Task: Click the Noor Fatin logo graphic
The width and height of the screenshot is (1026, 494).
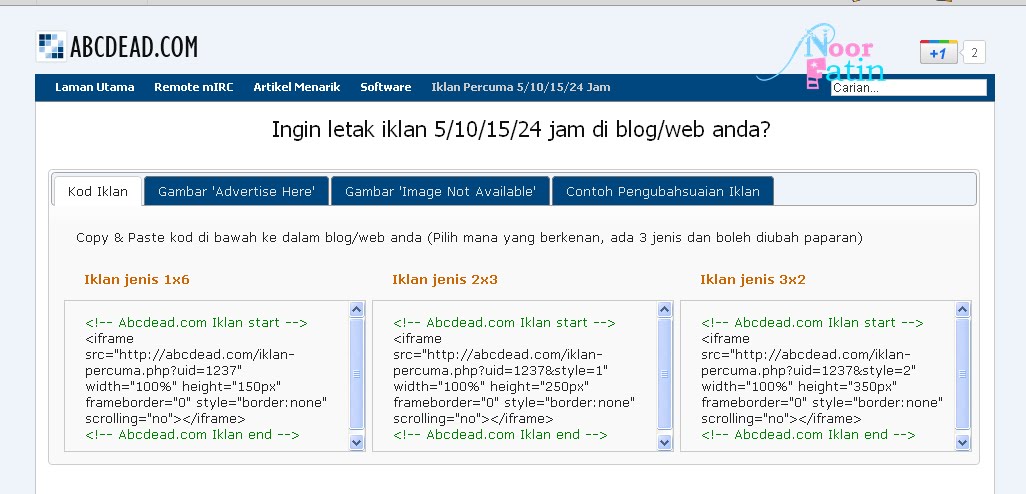Action: (x=822, y=54)
